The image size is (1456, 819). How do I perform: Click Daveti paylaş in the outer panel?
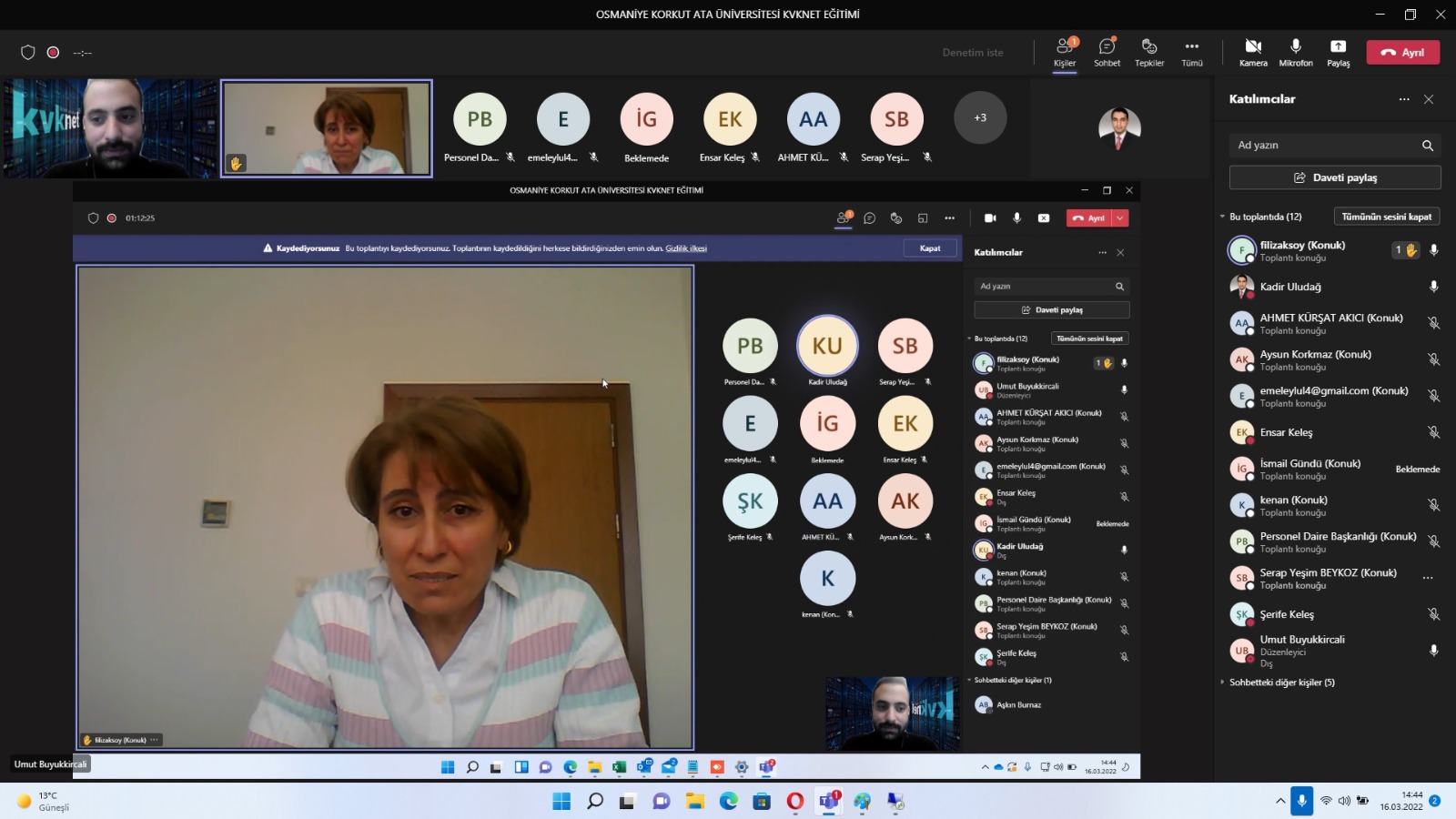(1335, 177)
